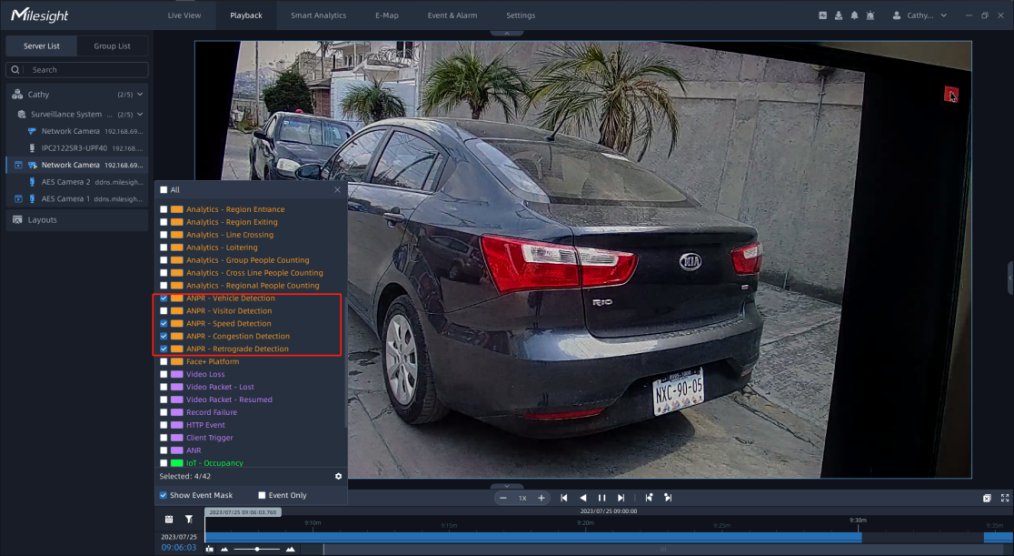The width and height of the screenshot is (1014, 556).
Task: Close the event filter popup
Action: point(337,190)
